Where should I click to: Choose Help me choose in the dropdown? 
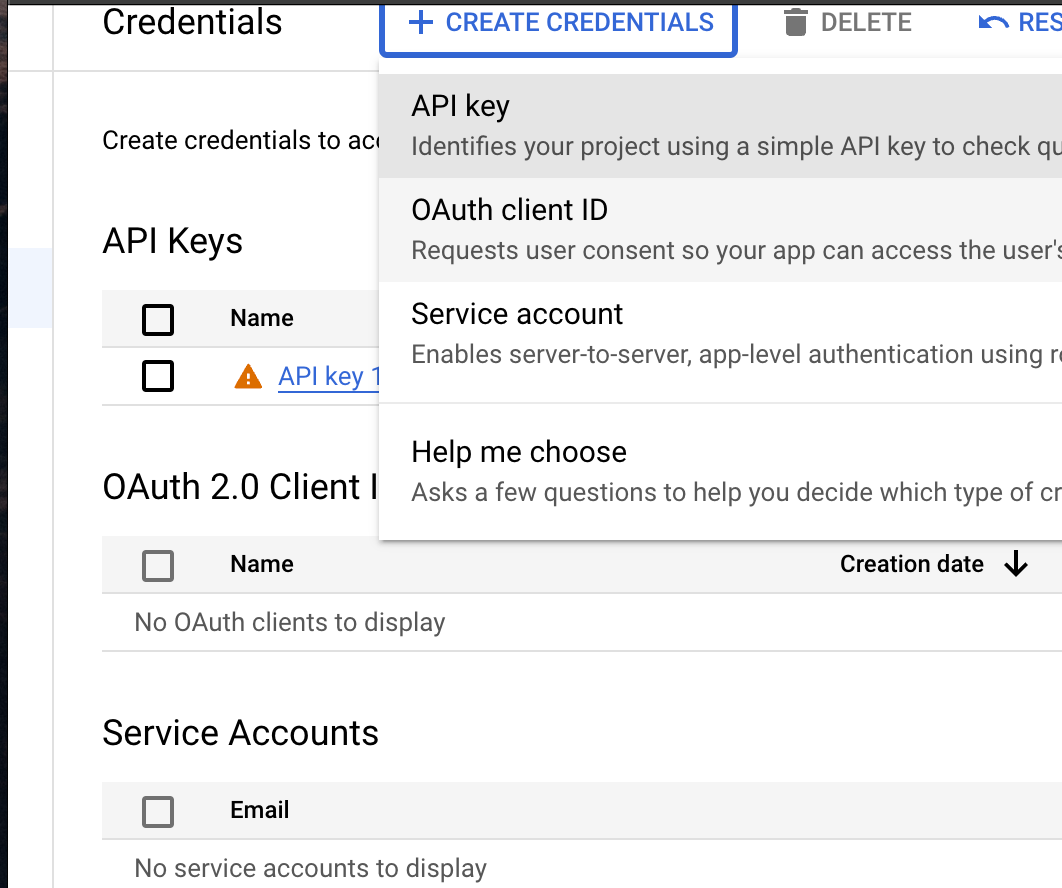pos(721,472)
